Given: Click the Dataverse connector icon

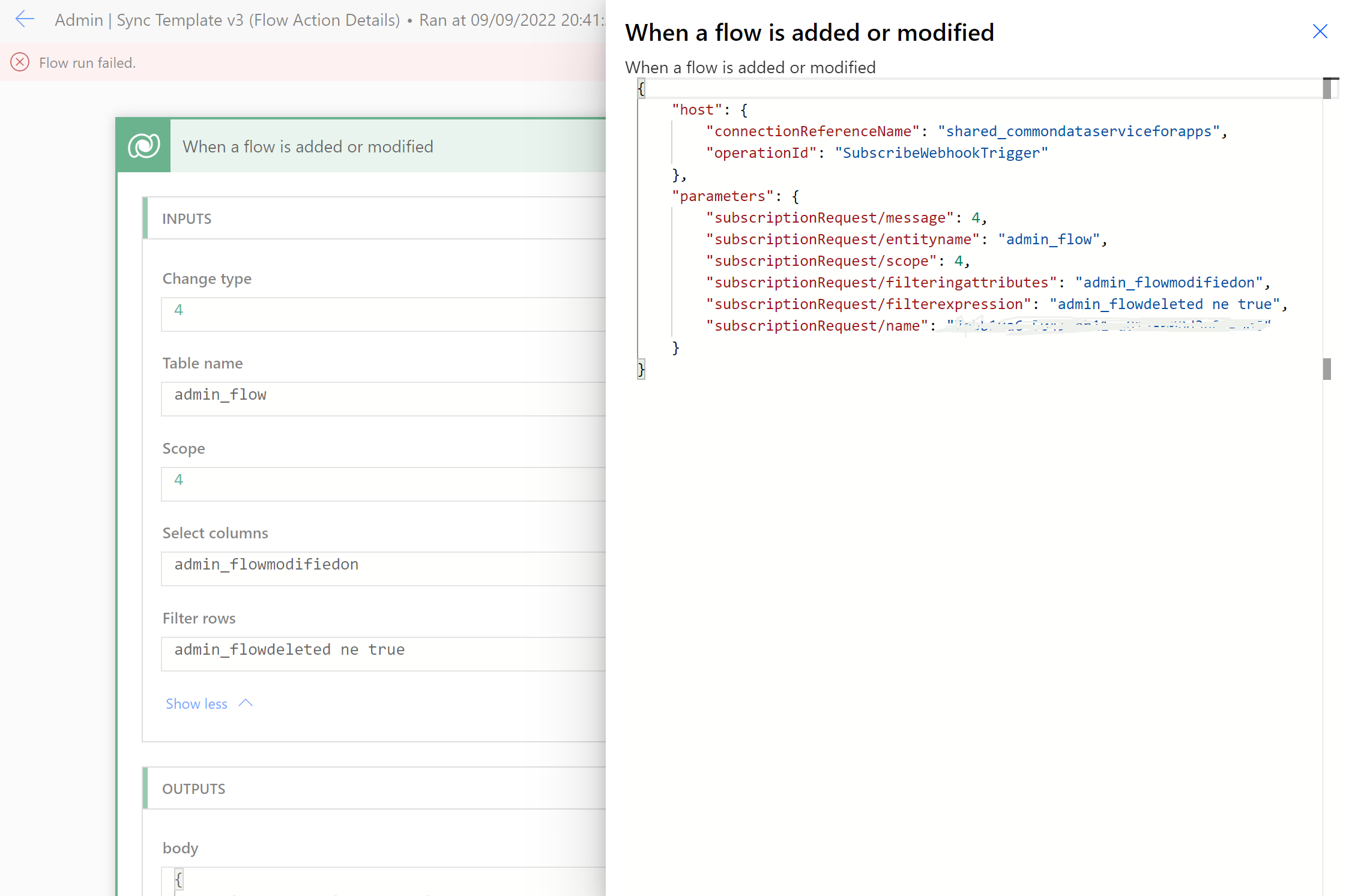Looking at the screenshot, I should [x=144, y=146].
